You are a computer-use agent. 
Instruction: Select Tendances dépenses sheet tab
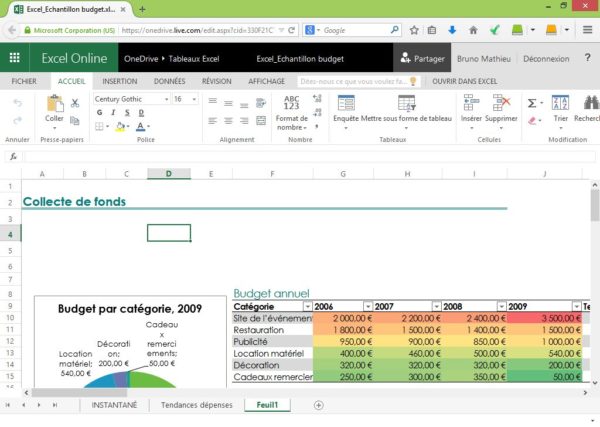pos(197,405)
